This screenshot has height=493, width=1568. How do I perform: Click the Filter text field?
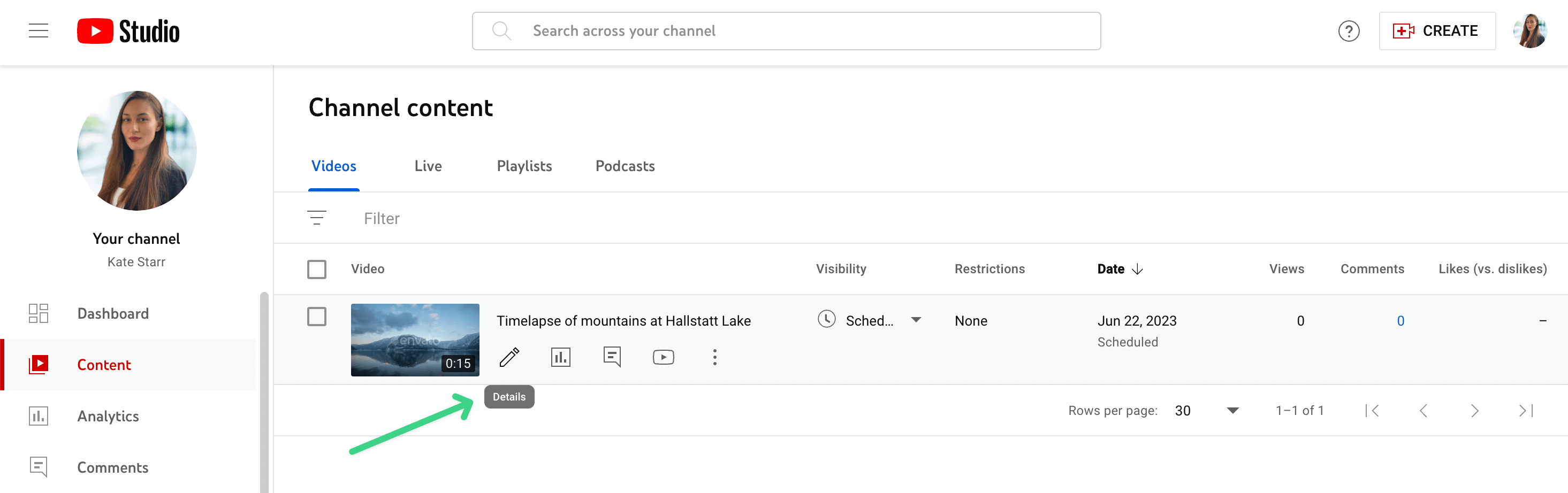382,218
